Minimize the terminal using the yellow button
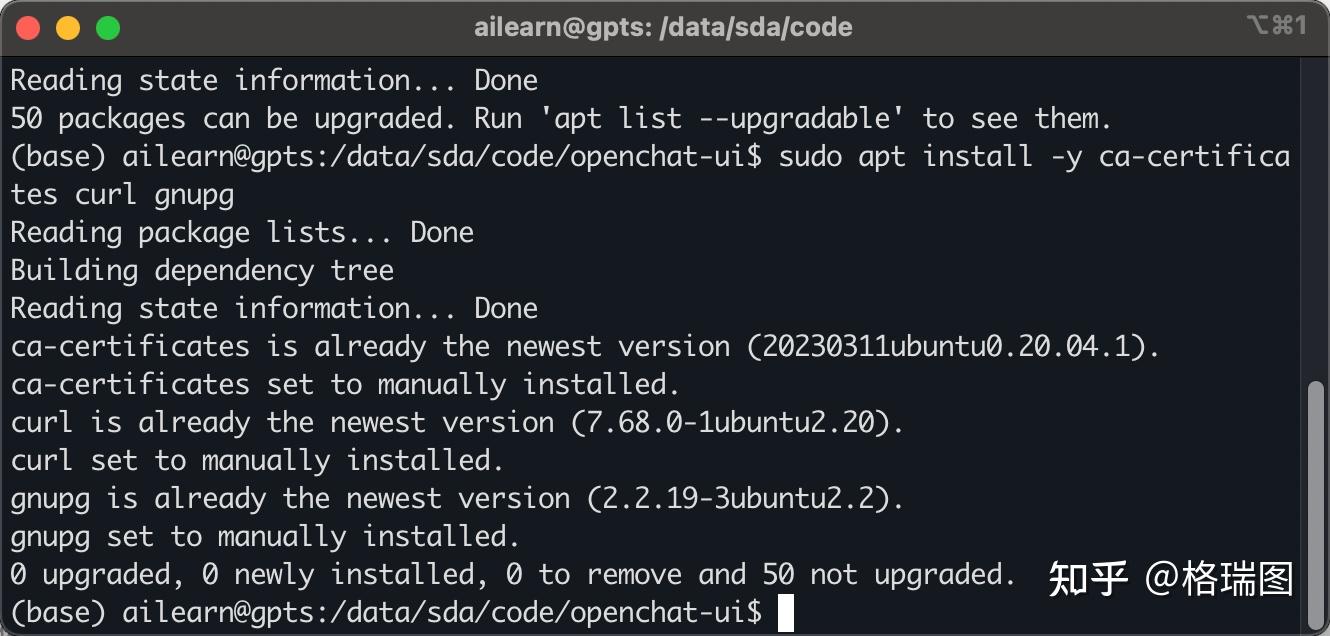This screenshot has width=1330, height=636. [68, 27]
